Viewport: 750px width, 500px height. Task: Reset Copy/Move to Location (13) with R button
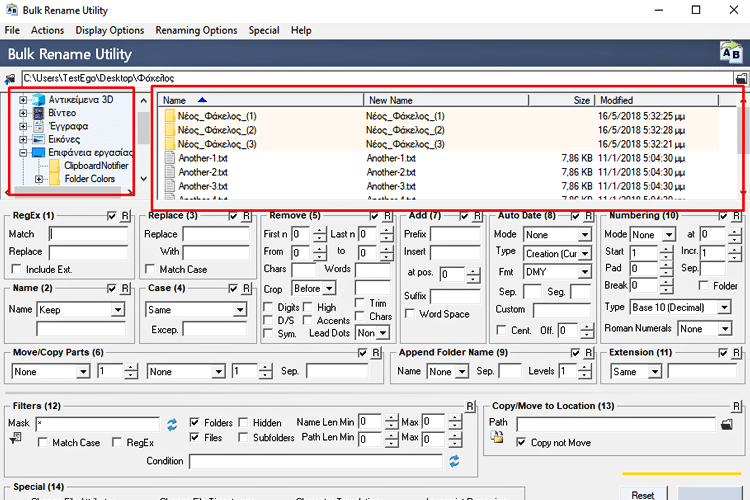tap(736, 407)
